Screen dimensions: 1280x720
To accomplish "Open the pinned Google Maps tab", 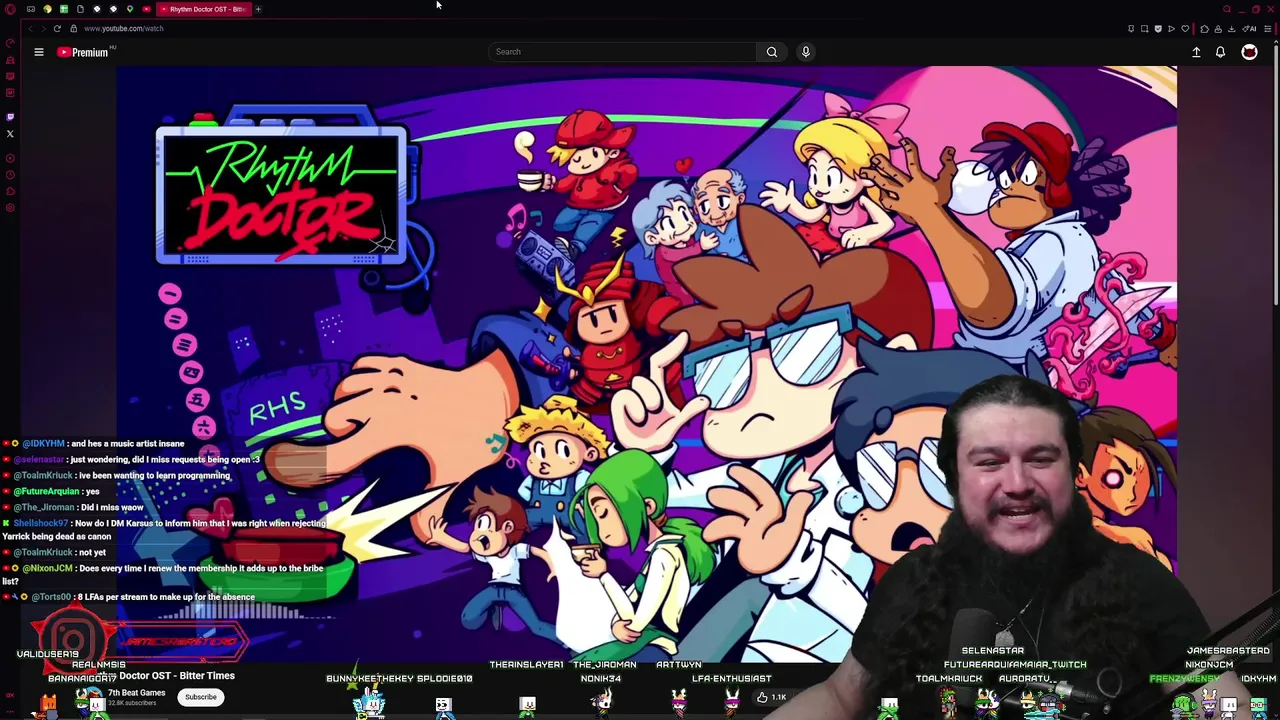I will pos(130,9).
